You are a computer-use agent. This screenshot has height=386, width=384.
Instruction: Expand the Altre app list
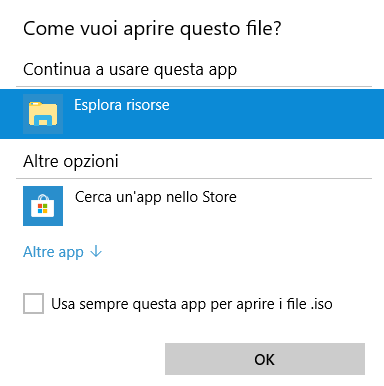(x=62, y=252)
